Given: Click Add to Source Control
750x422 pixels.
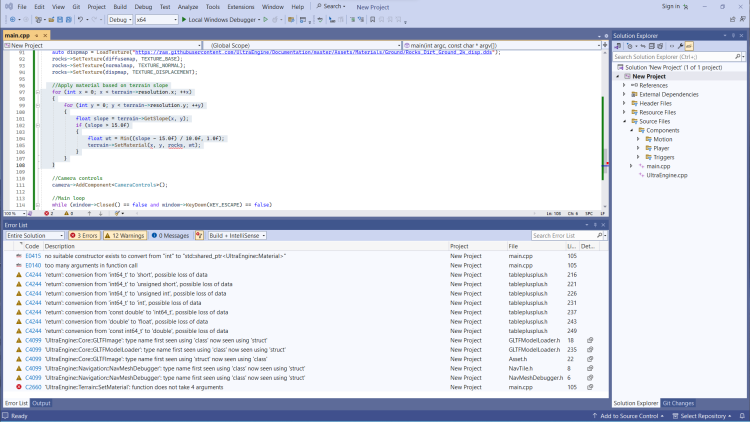Looking at the screenshot, I should (x=629, y=416).
